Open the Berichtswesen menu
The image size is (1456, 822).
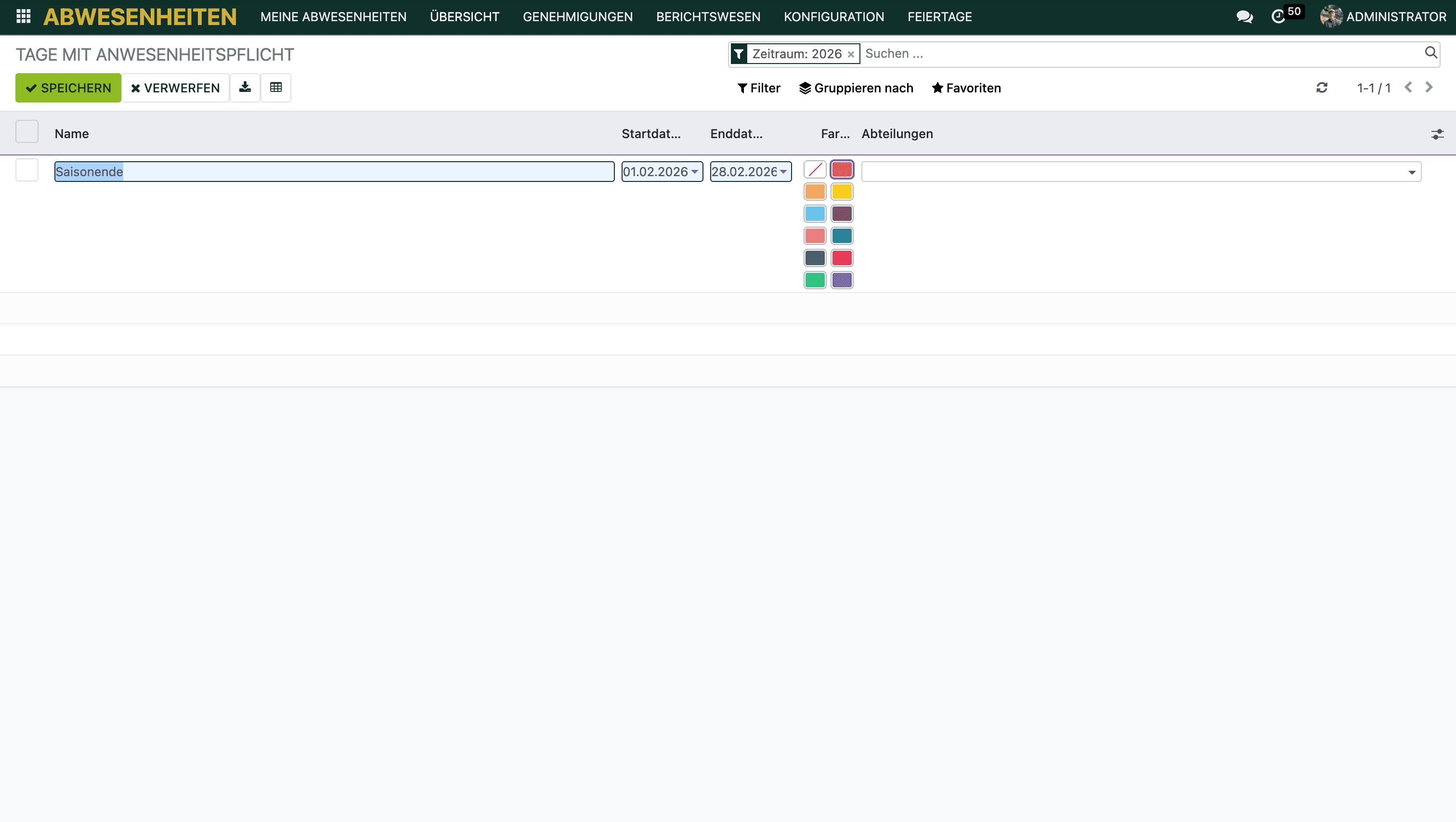tap(708, 16)
